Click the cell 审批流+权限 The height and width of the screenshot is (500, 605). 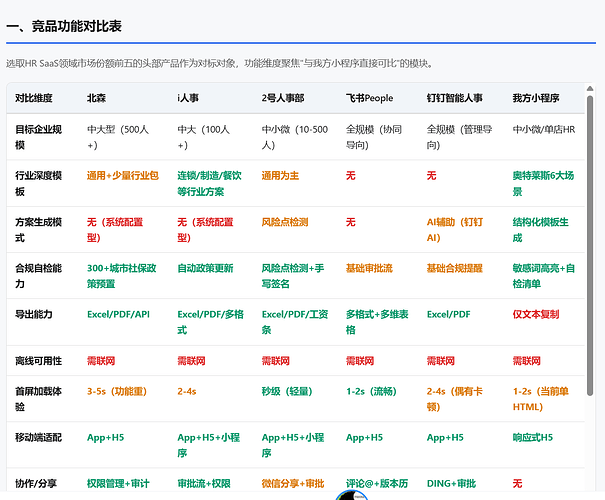click(x=204, y=483)
